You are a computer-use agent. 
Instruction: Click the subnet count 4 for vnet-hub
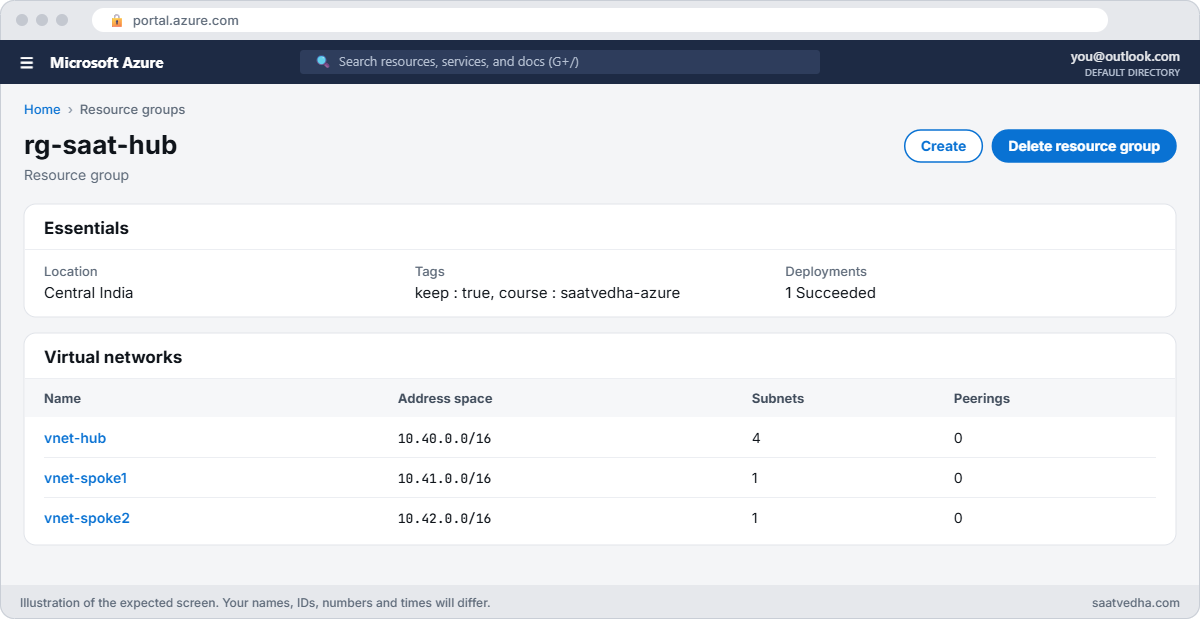(756, 438)
